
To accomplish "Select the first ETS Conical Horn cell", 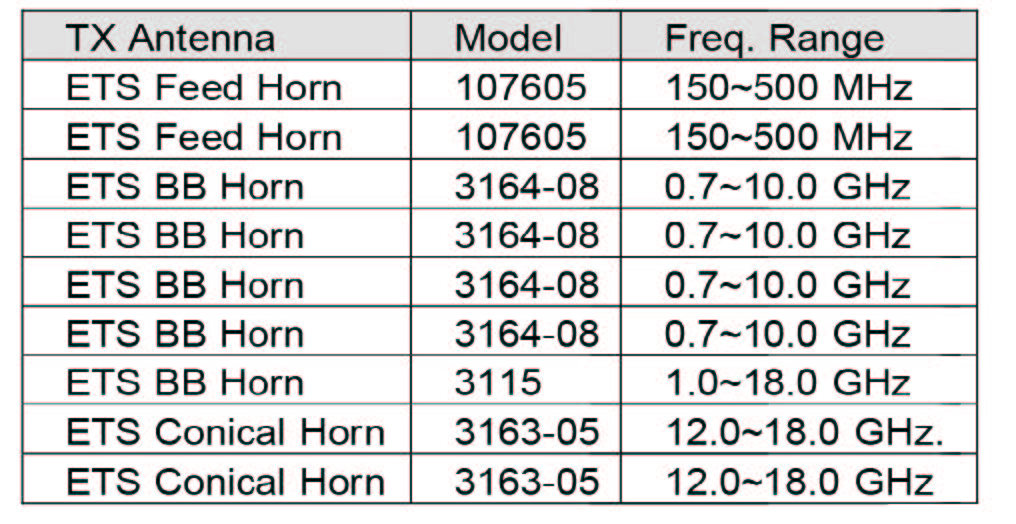I will click(225, 432).
